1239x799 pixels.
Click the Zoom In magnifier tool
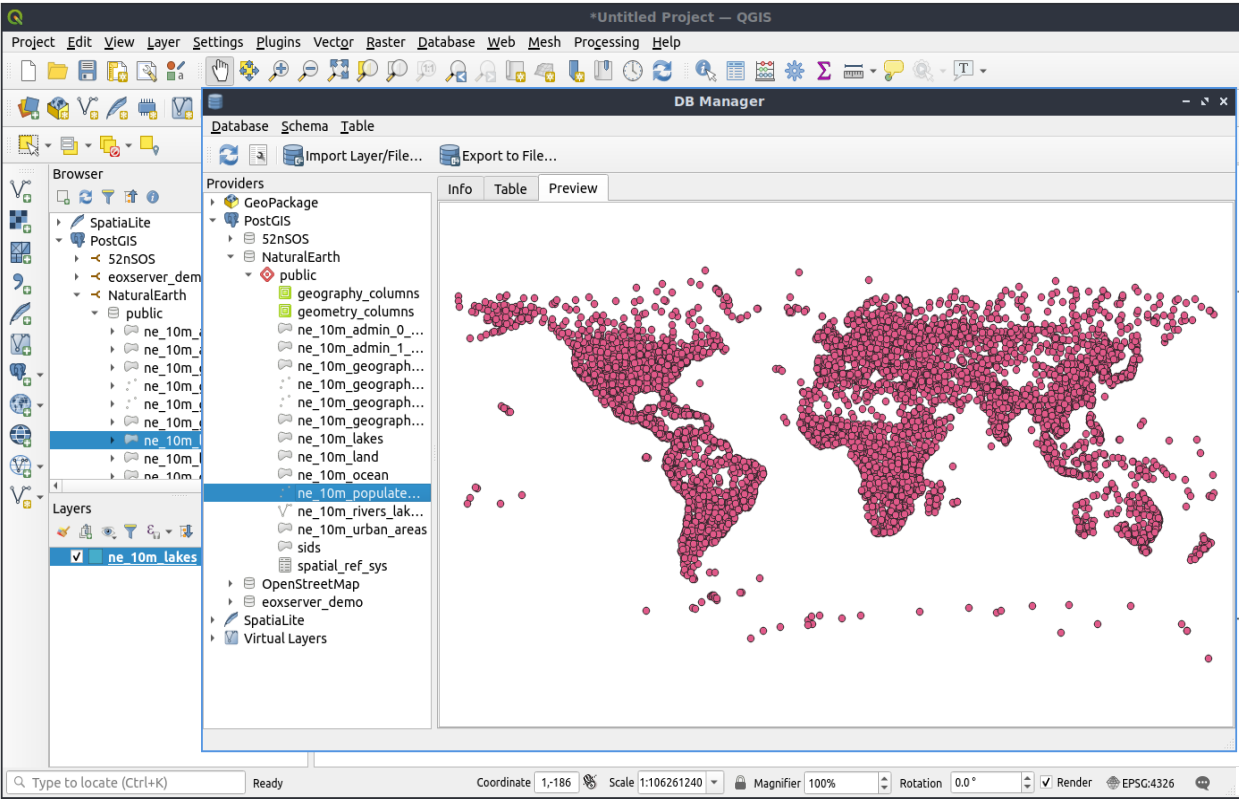[278, 70]
